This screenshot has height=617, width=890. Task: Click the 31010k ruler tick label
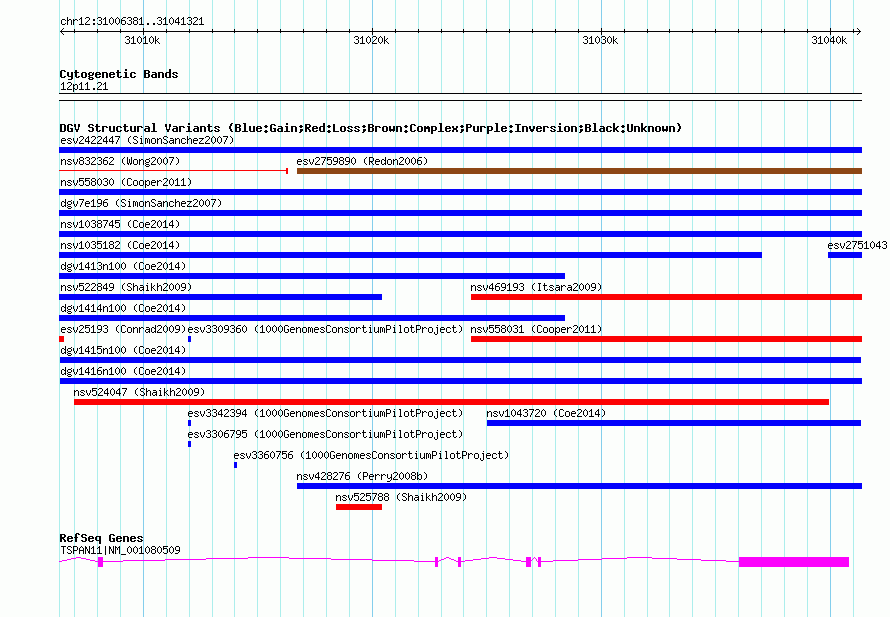(x=142, y=40)
